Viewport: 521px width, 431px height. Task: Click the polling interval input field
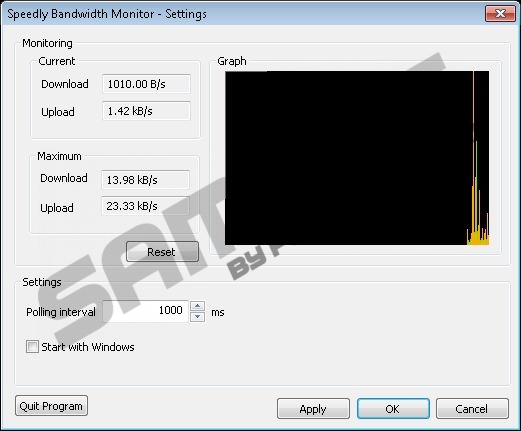click(x=146, y=311)
